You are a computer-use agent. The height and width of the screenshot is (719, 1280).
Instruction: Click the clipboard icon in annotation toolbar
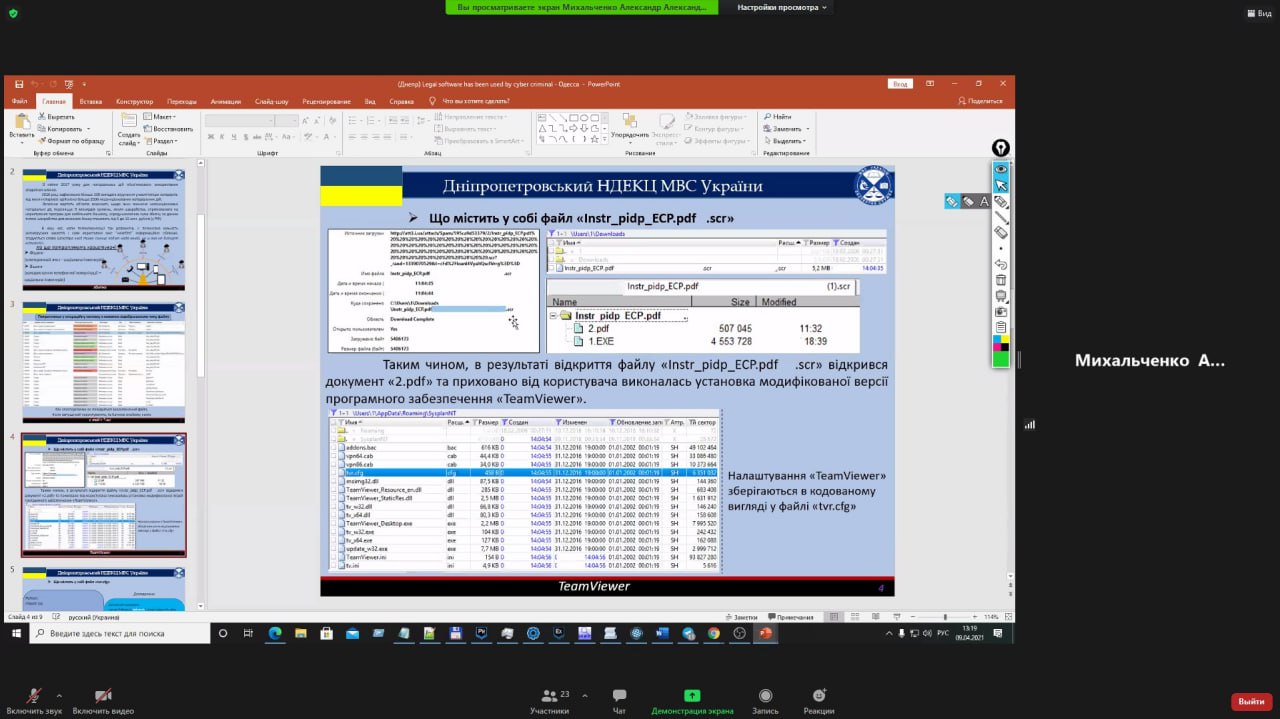click(1001, 327)
